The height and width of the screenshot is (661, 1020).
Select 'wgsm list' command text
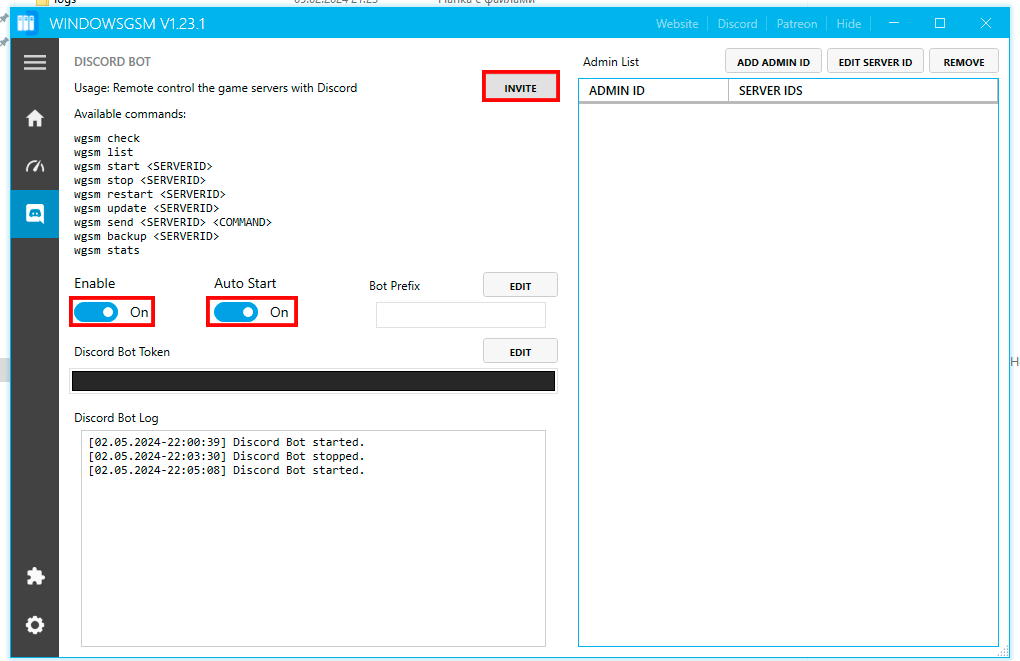(103, 152)
